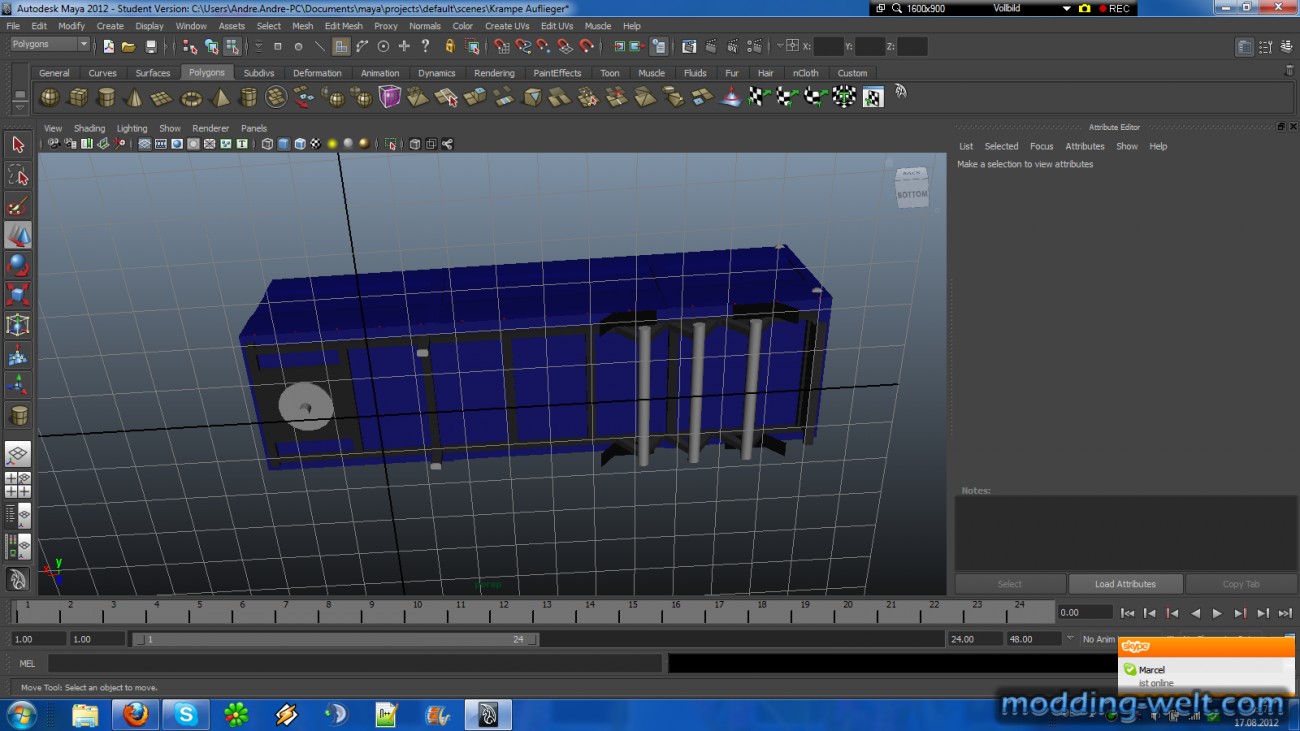Play the animation forwards
The height and width of the screenshot is (731, 1300).
point(1217,613)
